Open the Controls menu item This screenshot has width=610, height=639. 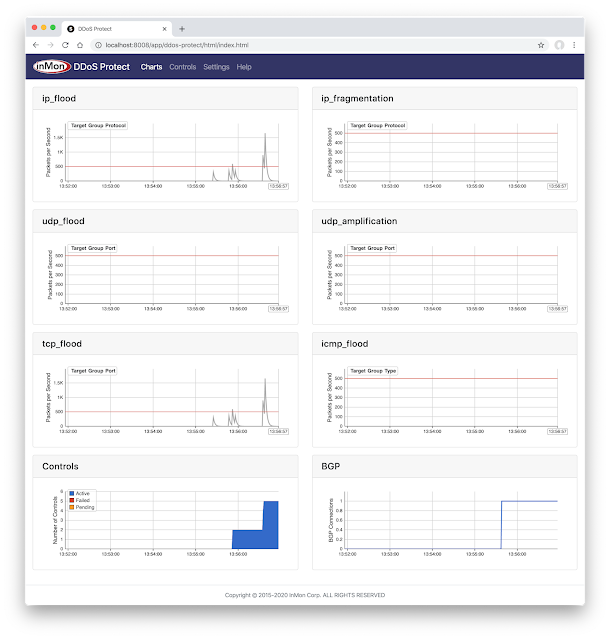pos(183,67)
